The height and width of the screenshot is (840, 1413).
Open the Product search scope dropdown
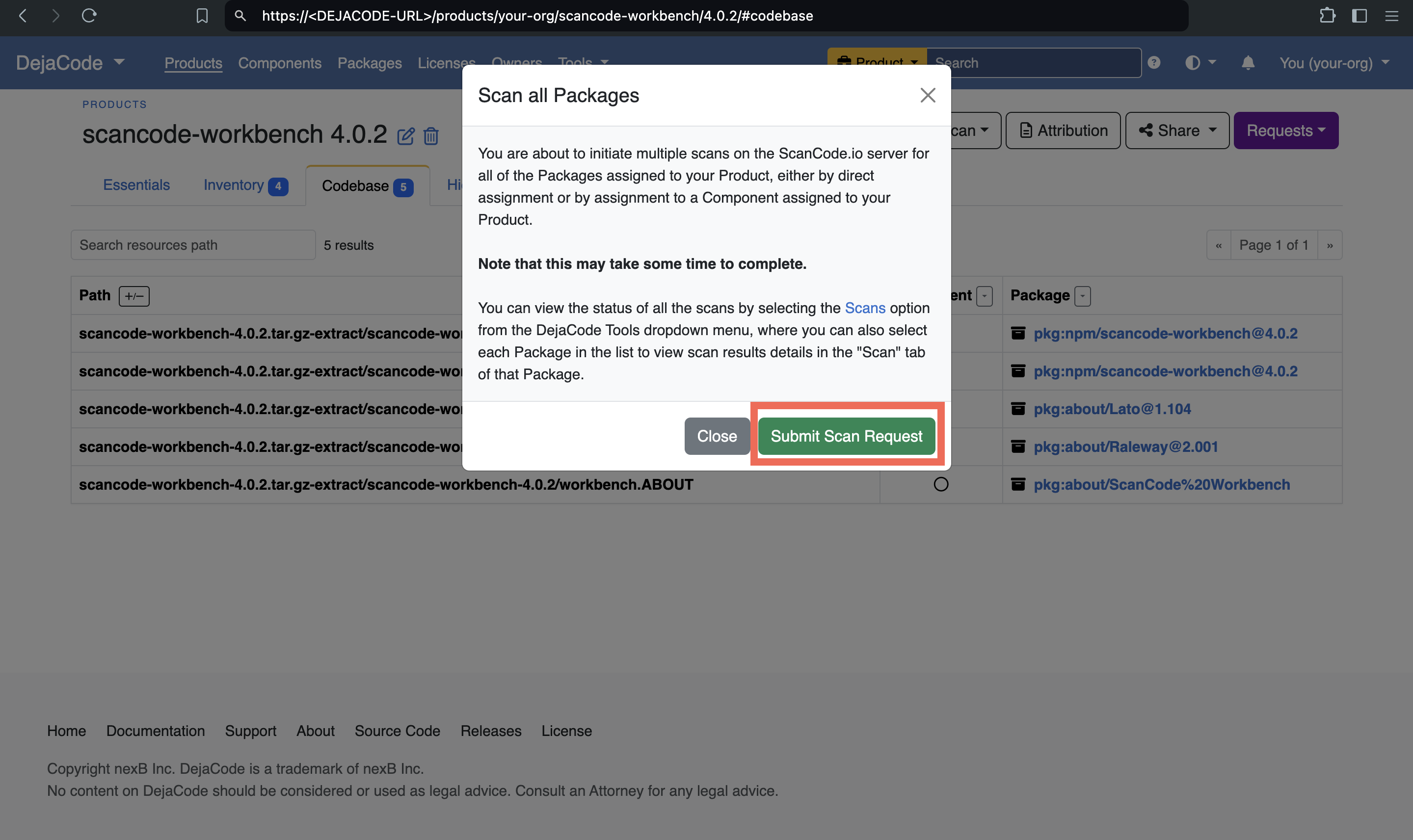[x=877, y=59]
